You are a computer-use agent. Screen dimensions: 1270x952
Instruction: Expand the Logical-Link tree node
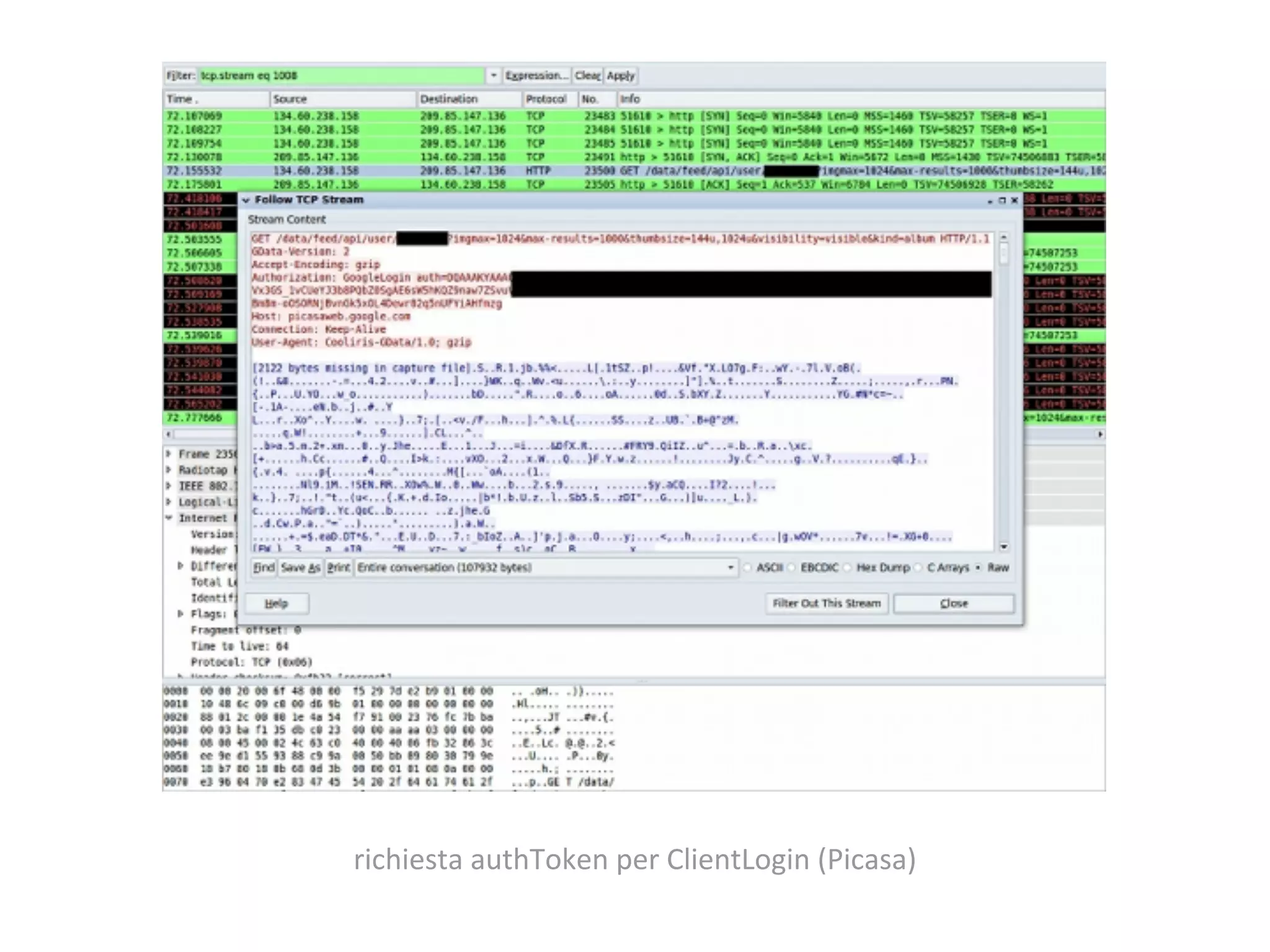pos(169,502)
